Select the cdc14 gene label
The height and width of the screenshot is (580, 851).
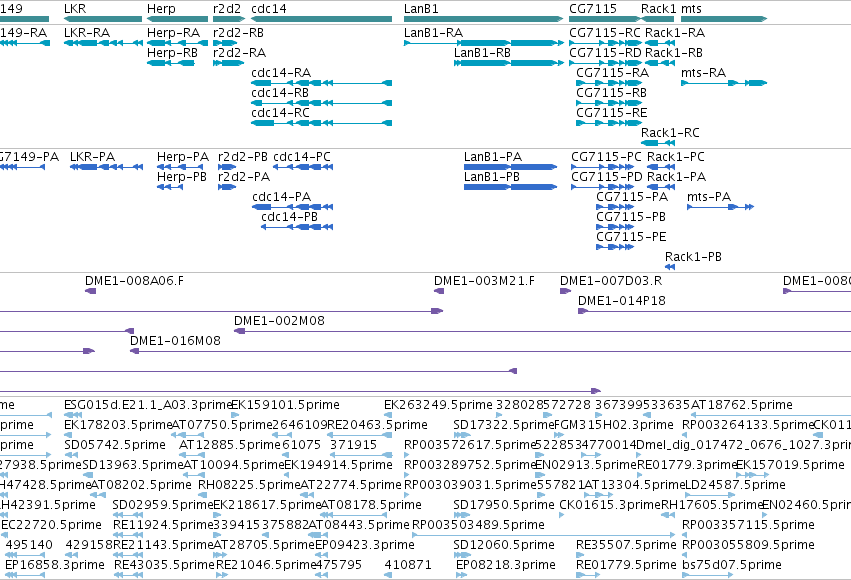269,9
